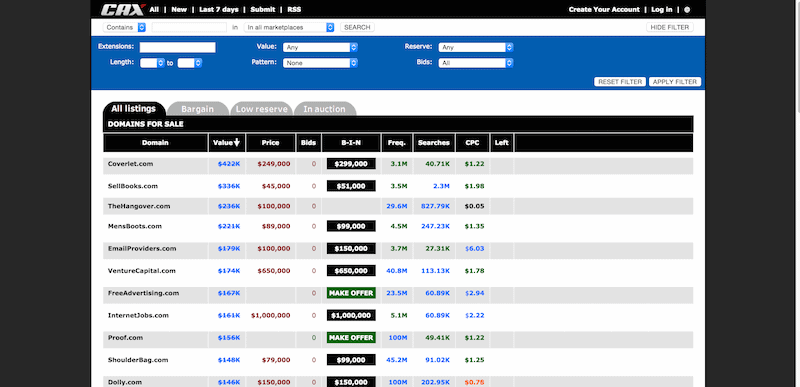Sort by the B-I-N column header

pyautogui.click(x=351, y=143)
